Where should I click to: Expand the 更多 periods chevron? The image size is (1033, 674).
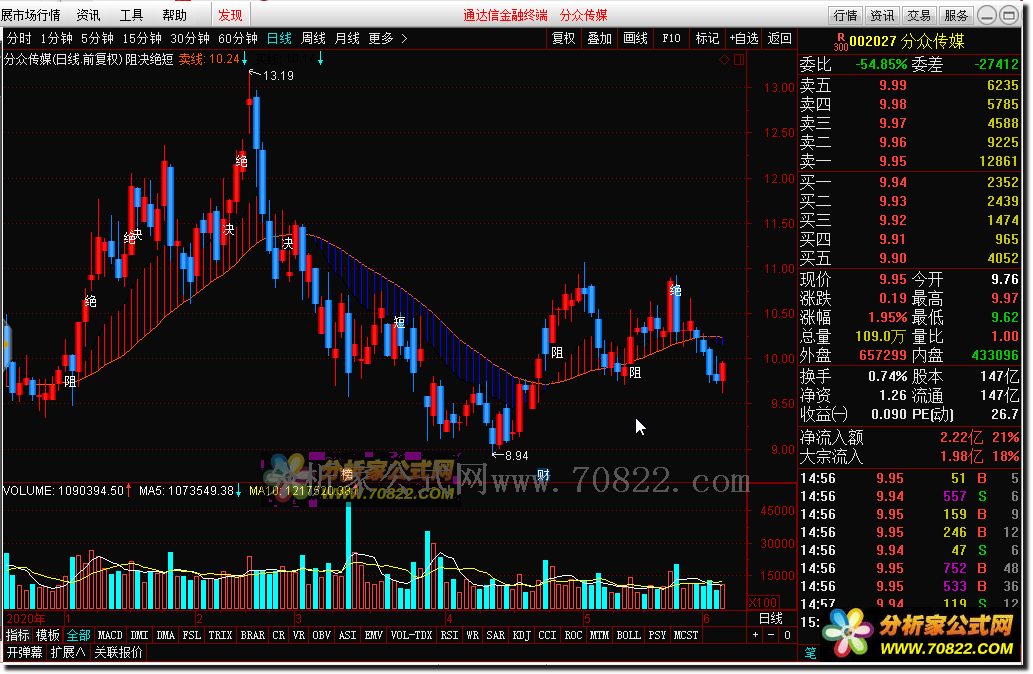pos(404,39)
